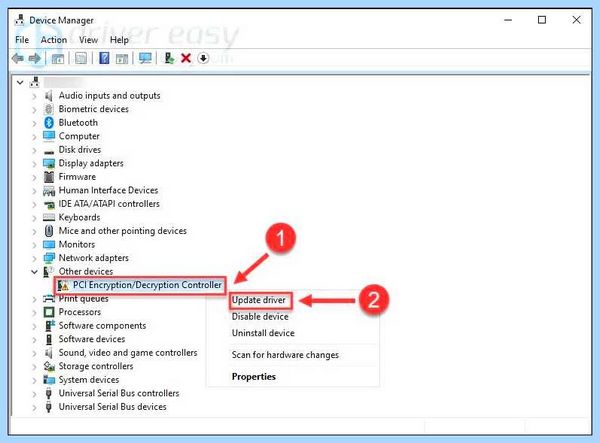Click the Keyboards icon

(x=49, y=217)
